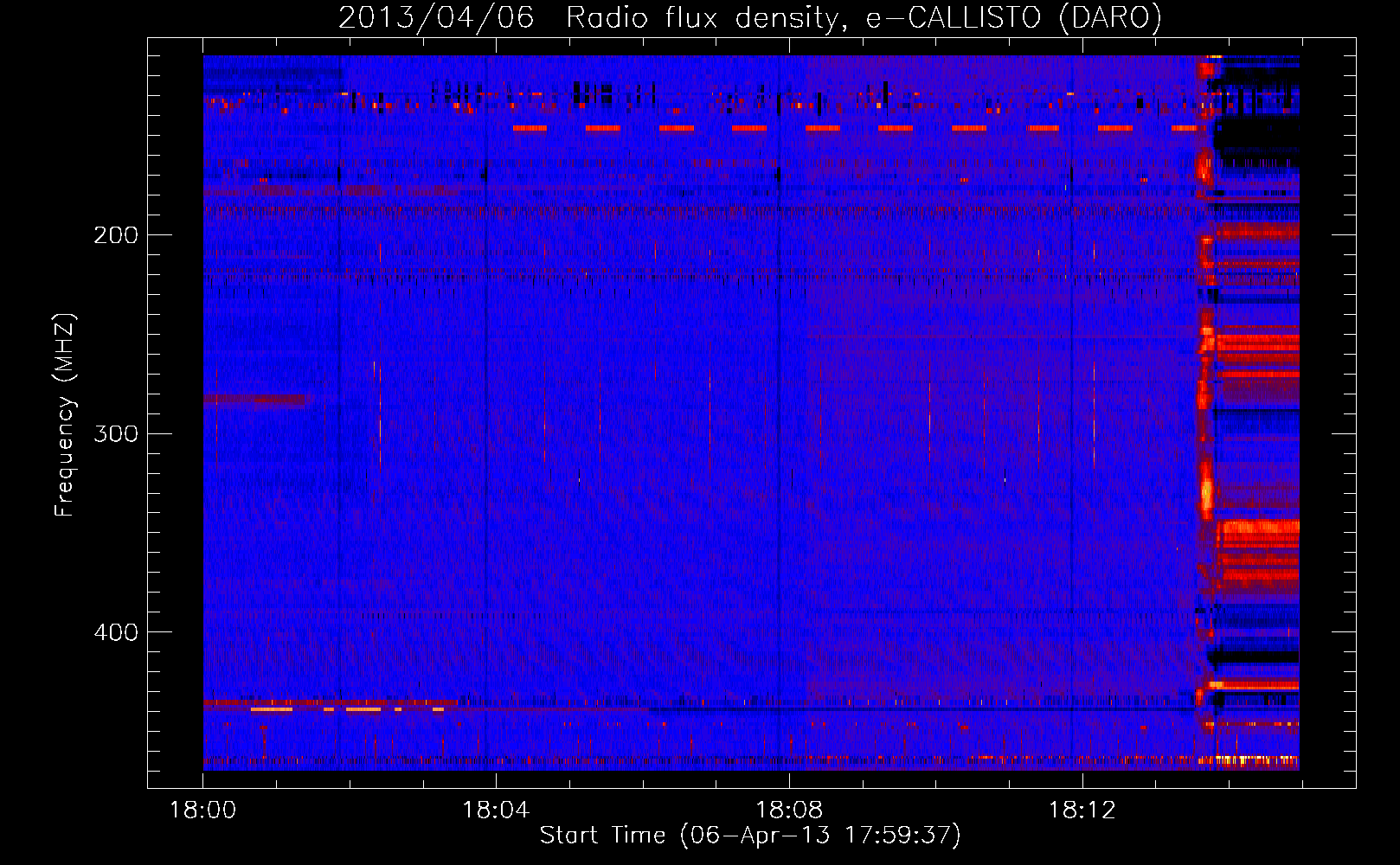The height and width of the screenshot is (865, 1400).
Task: Click the 400 frequency tick label
Action: tap(116, 632)
